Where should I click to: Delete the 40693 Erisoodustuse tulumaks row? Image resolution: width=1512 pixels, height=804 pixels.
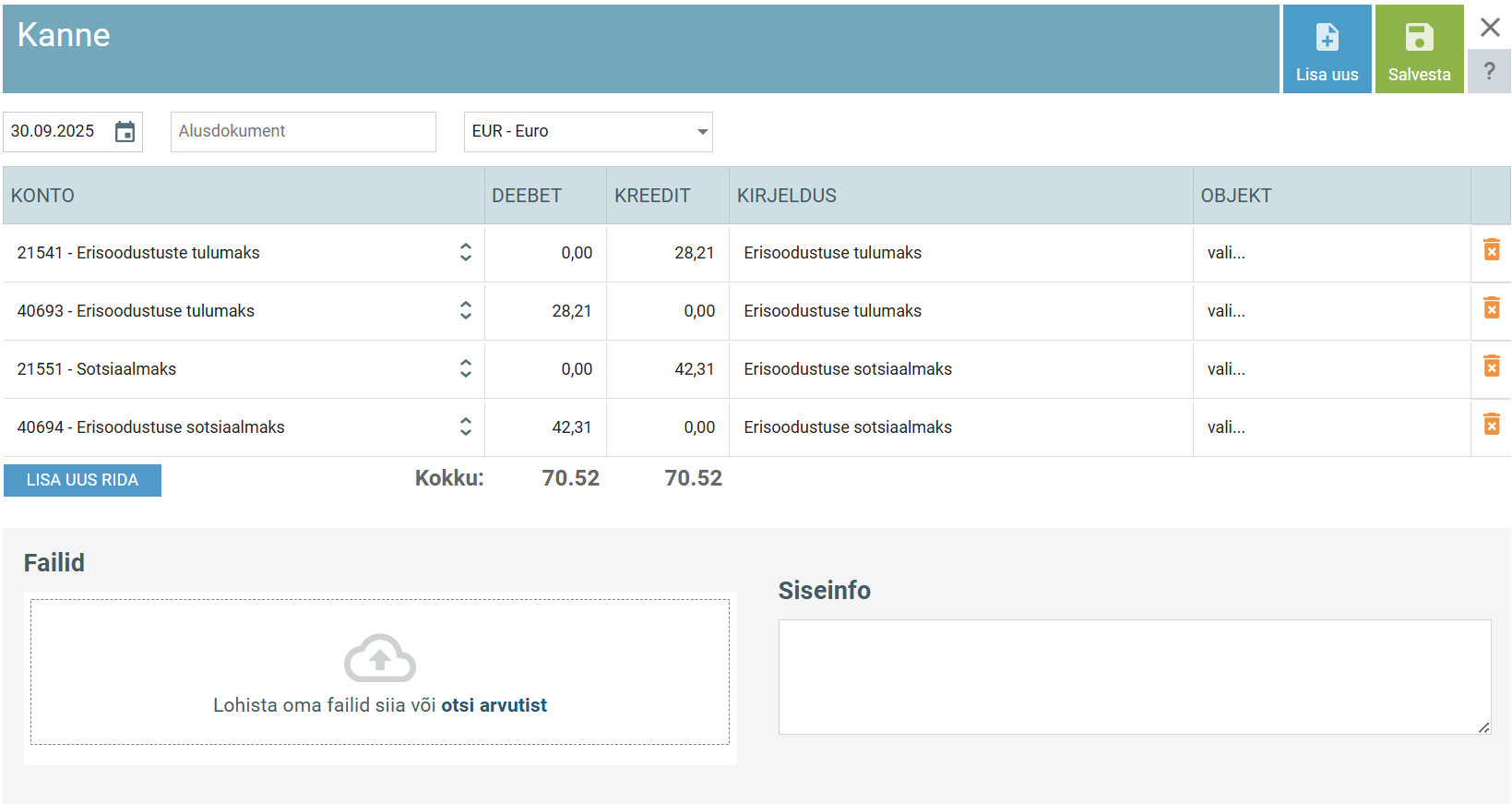click(1491, 308)
